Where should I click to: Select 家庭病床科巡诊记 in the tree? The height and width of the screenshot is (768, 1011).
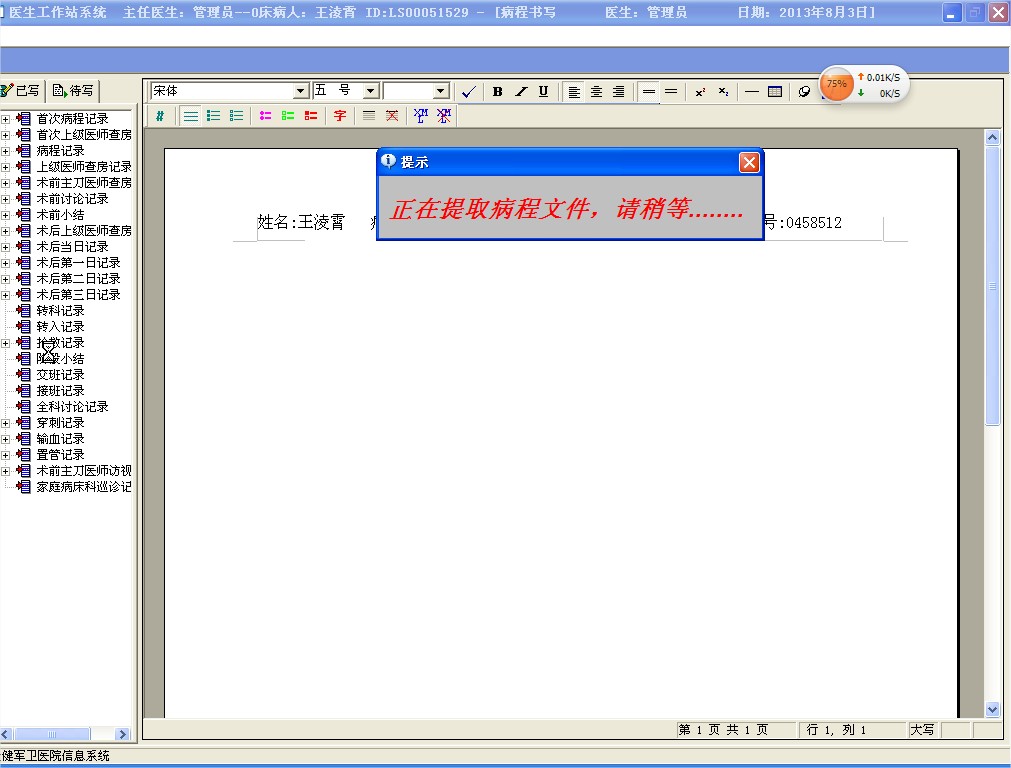(x=84, y=487)
